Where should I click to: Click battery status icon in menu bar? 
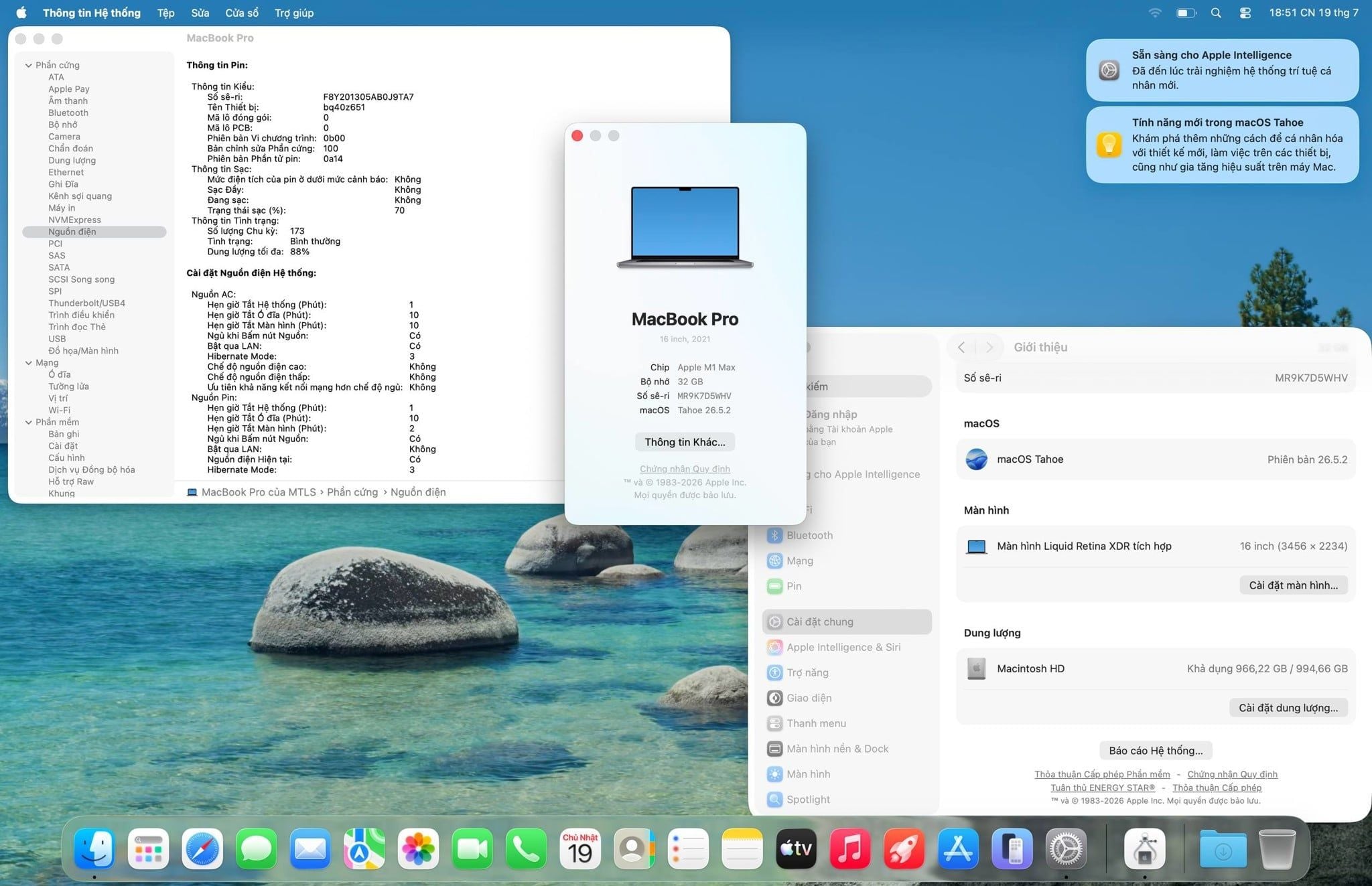(x=1186, y=13)
